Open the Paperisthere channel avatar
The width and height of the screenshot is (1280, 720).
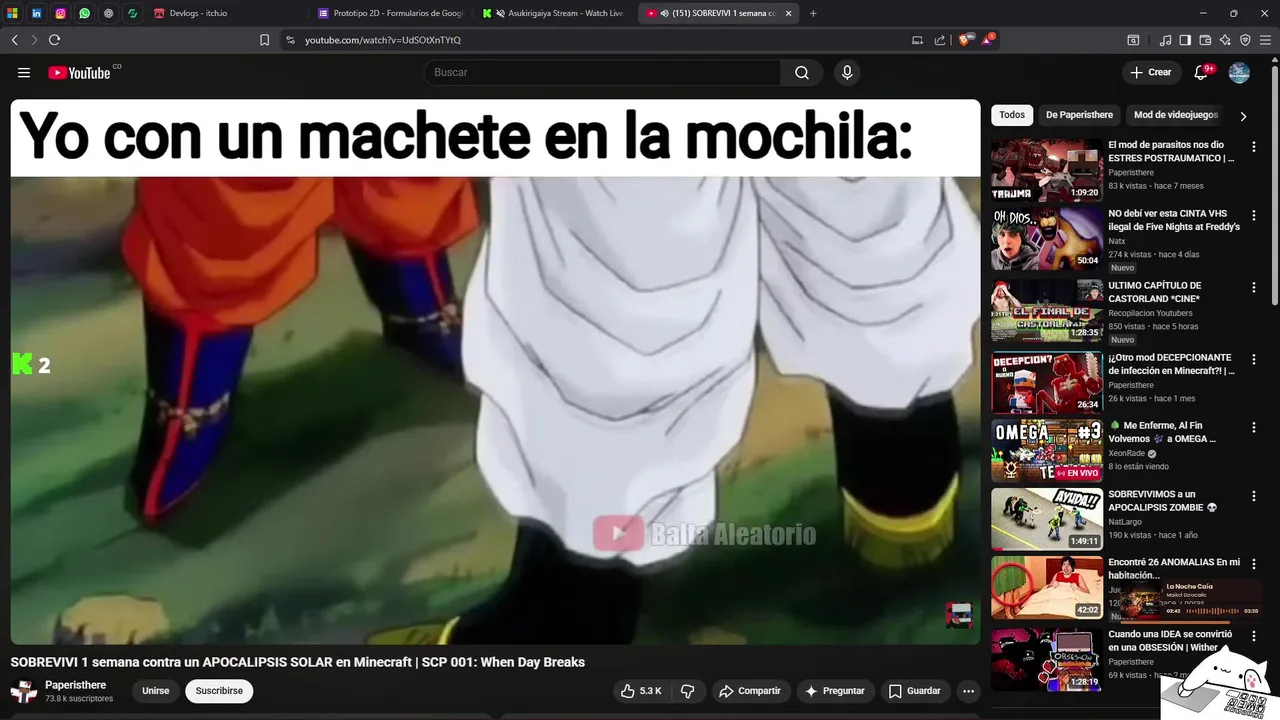click(24, 691)
